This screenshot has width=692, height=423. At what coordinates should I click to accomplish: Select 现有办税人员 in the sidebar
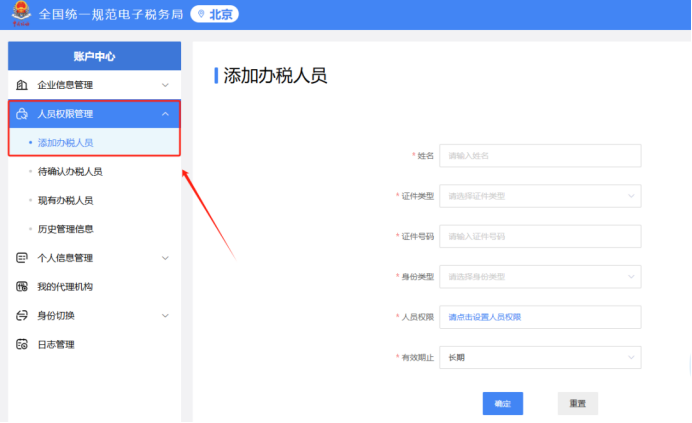65,200
